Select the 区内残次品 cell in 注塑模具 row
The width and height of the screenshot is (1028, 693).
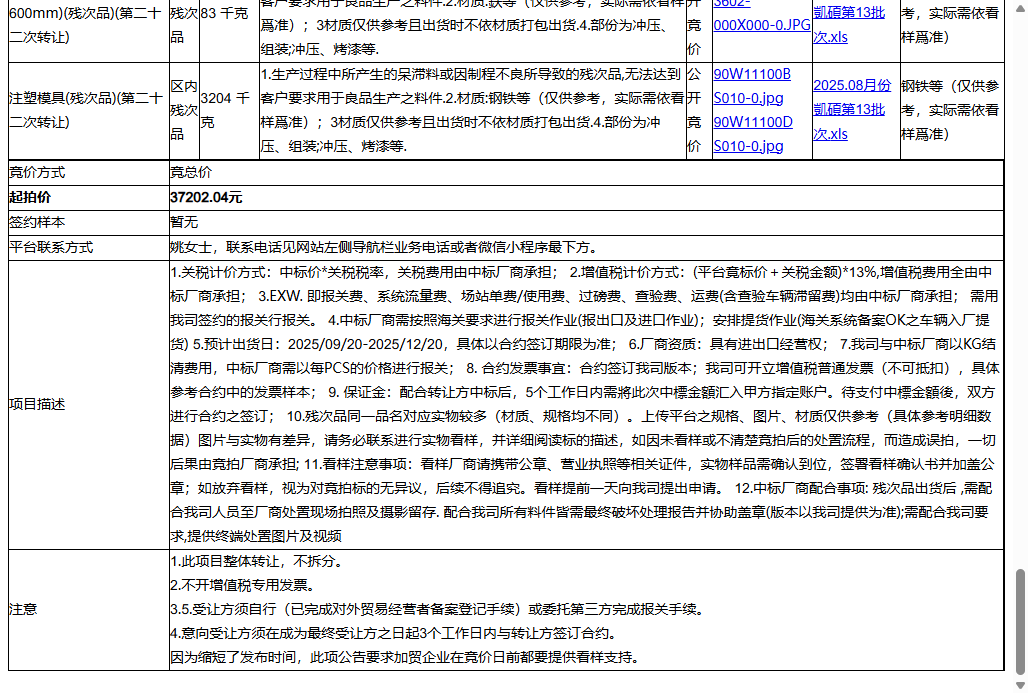pyautogui.click(x=184, y=110)
